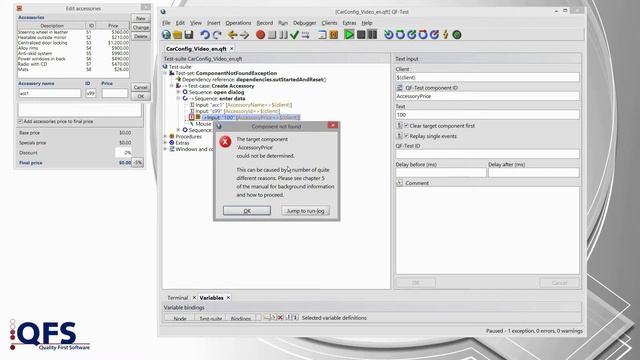The height and width of the screenshot is (360, 640).
Task: Expand the Extras tree node
Action: tap(166, 143)
